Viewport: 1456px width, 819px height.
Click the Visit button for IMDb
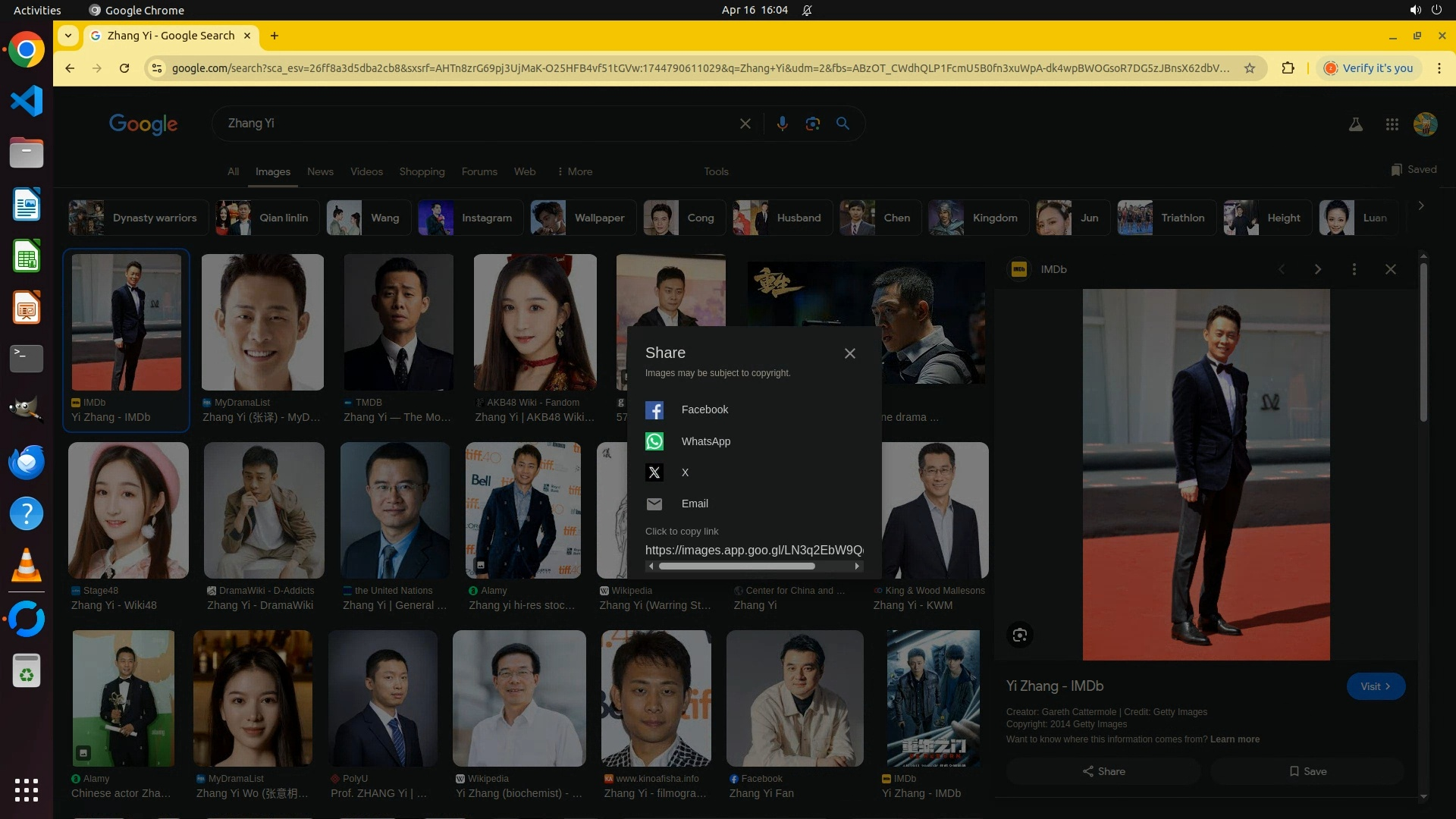1375,686
